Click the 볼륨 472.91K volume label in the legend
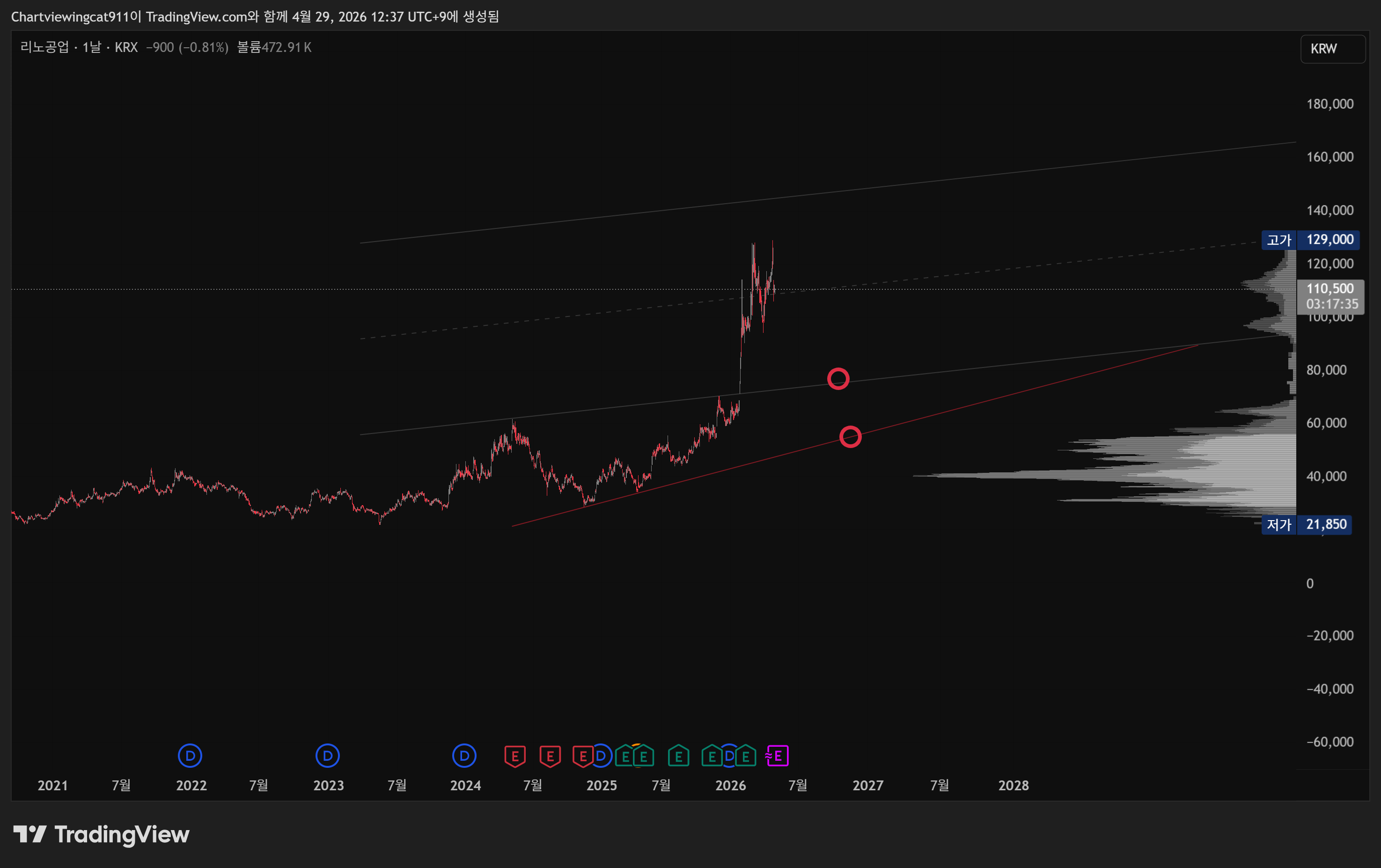Image resolution: width=1381 pixels, height=868 pixels. pyautogui.click(x=274, y=47)
